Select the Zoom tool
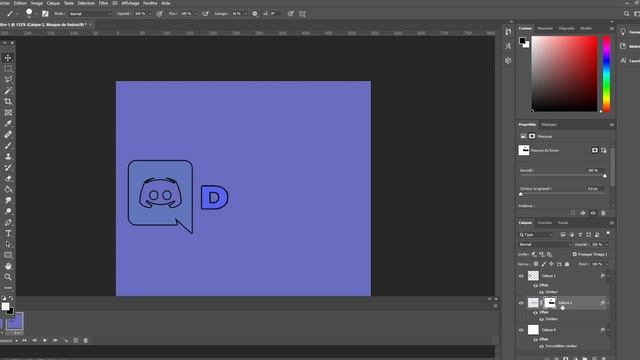 (8, 277)
